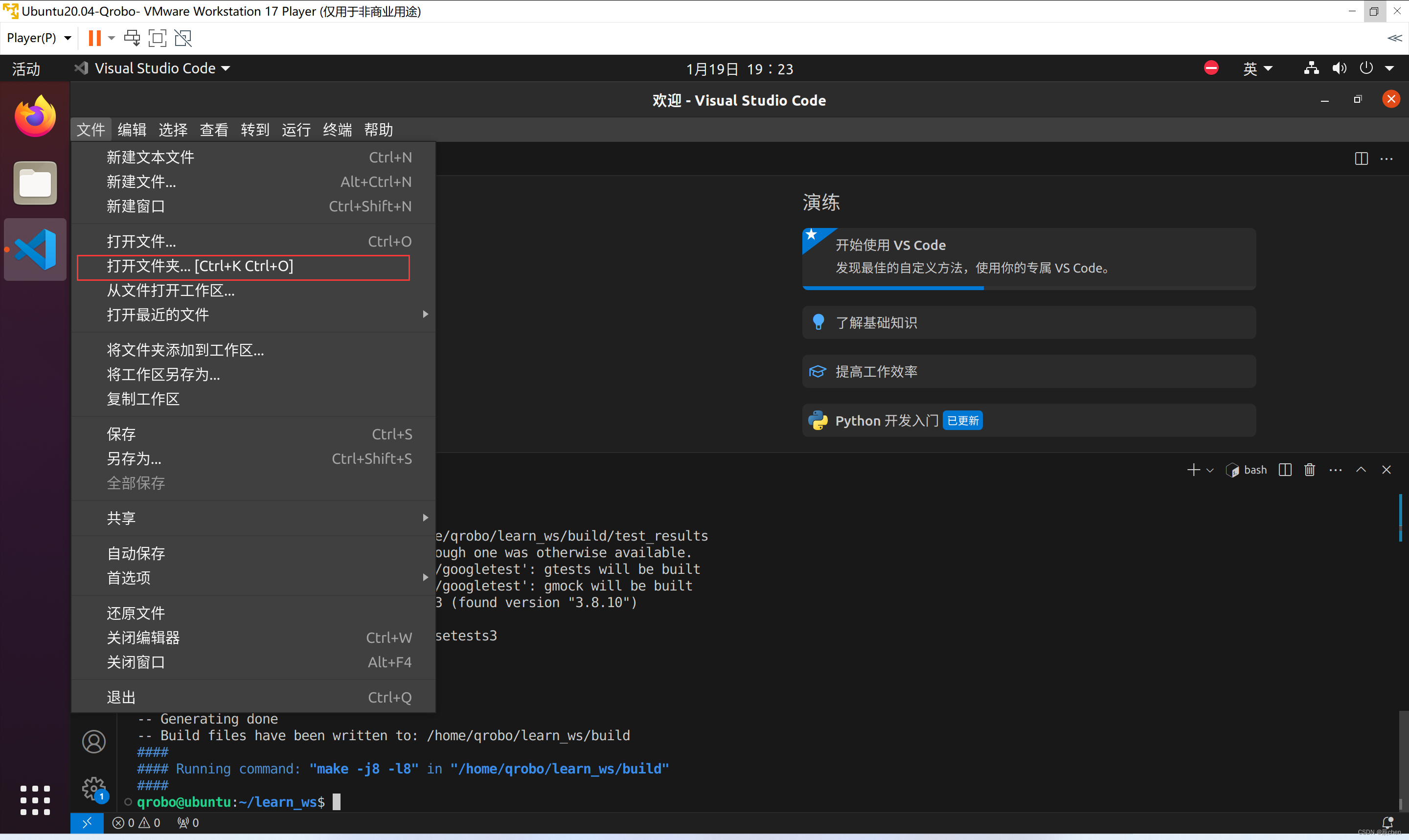Split the terminal panel

[x=1285, y=470]
